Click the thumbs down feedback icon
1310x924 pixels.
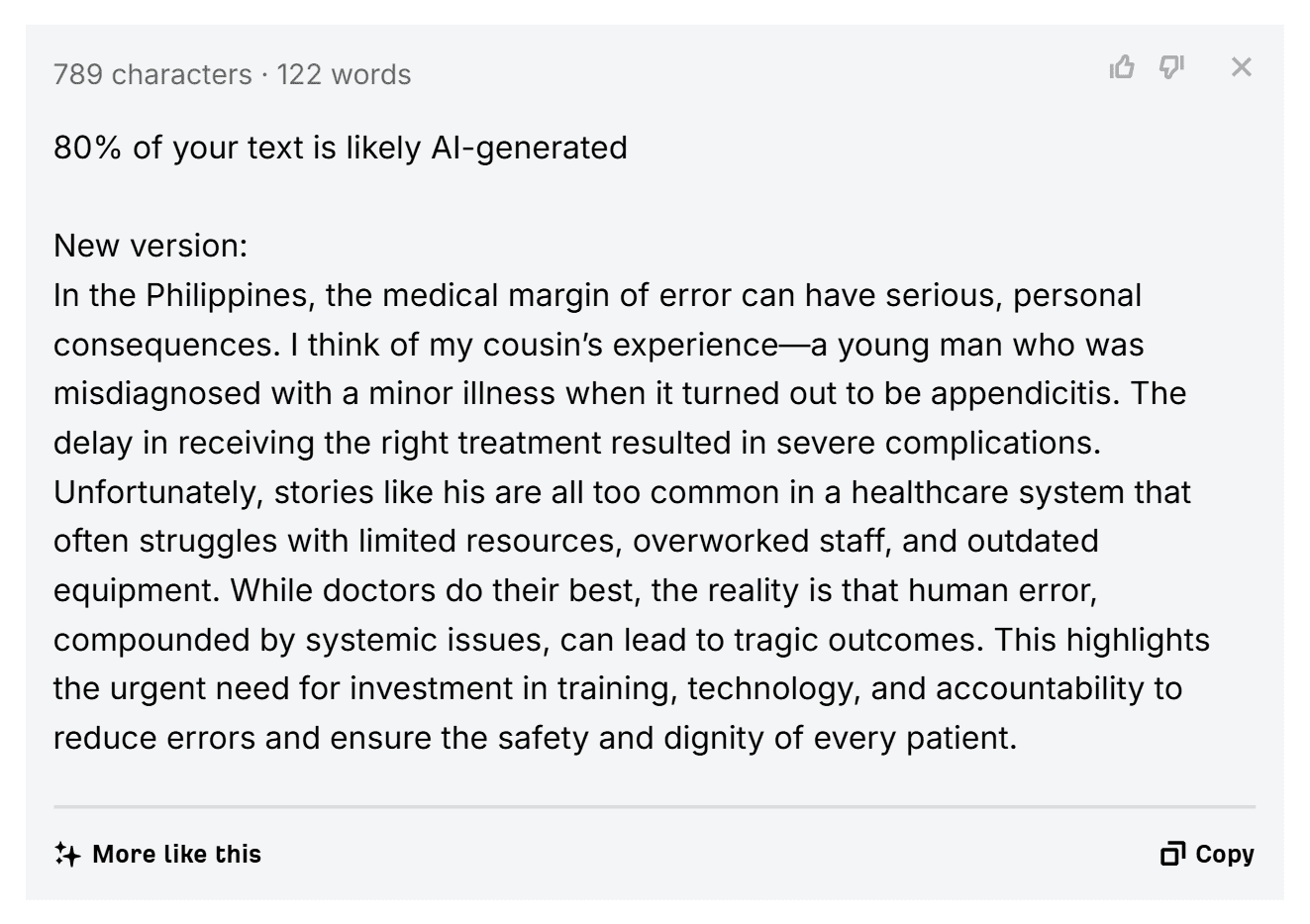tap(1171, 67)
